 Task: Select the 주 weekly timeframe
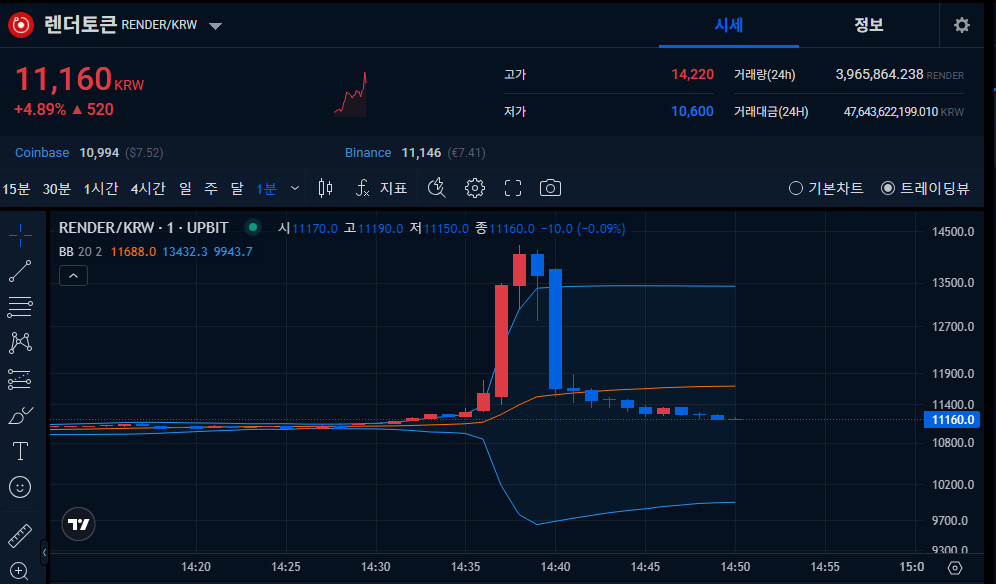point(211,188)
